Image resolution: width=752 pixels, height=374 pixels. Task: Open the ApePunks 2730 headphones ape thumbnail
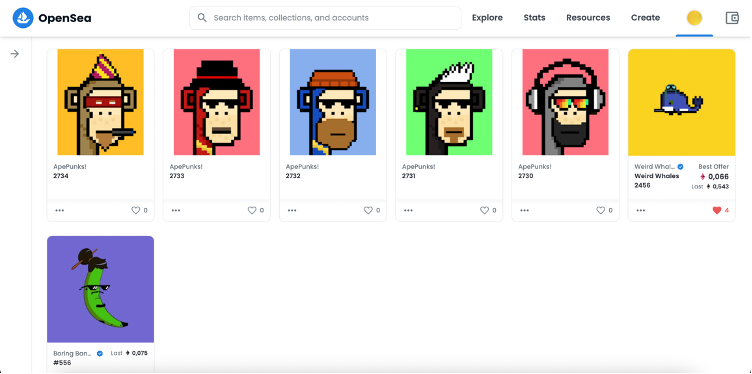pos(565,102)
